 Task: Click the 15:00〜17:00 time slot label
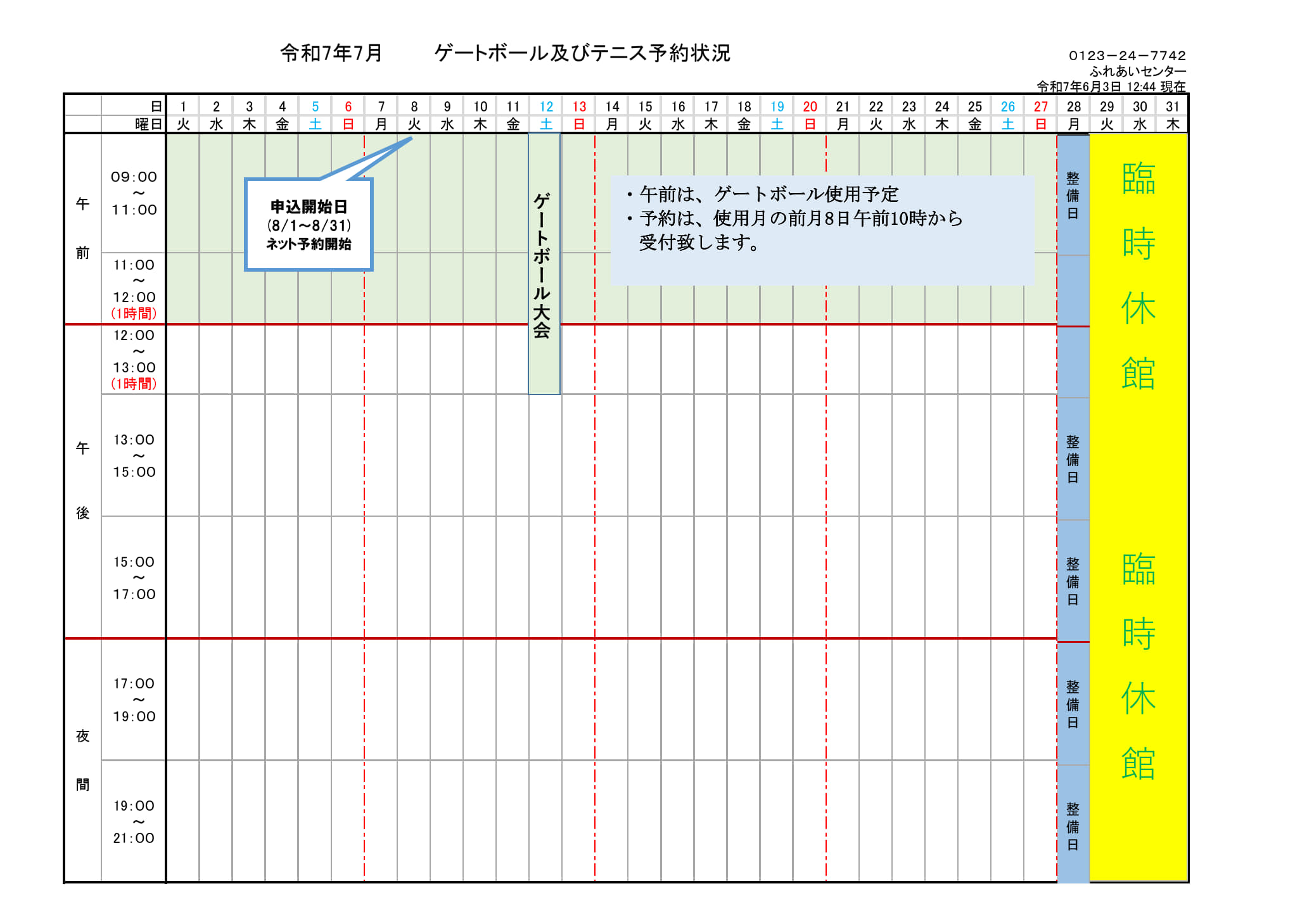coord(134,578)
